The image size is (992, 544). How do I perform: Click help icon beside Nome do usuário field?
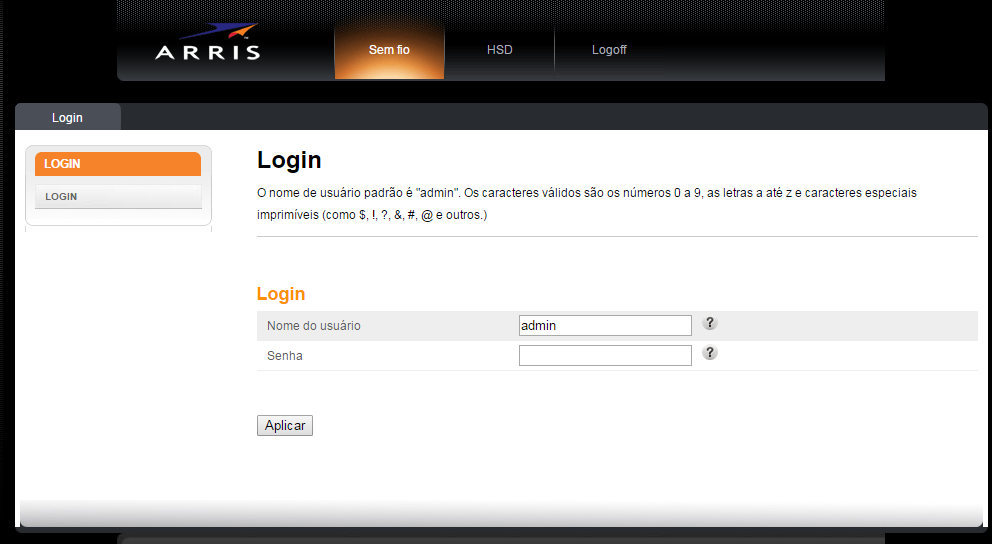[710, 323]
